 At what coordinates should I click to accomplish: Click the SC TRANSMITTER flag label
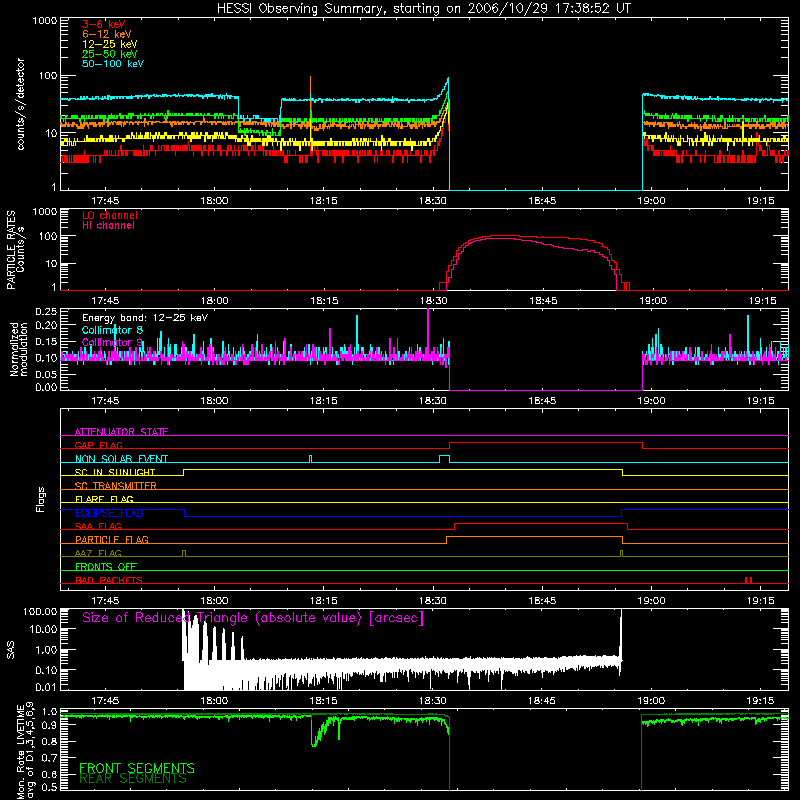point(116,485)
